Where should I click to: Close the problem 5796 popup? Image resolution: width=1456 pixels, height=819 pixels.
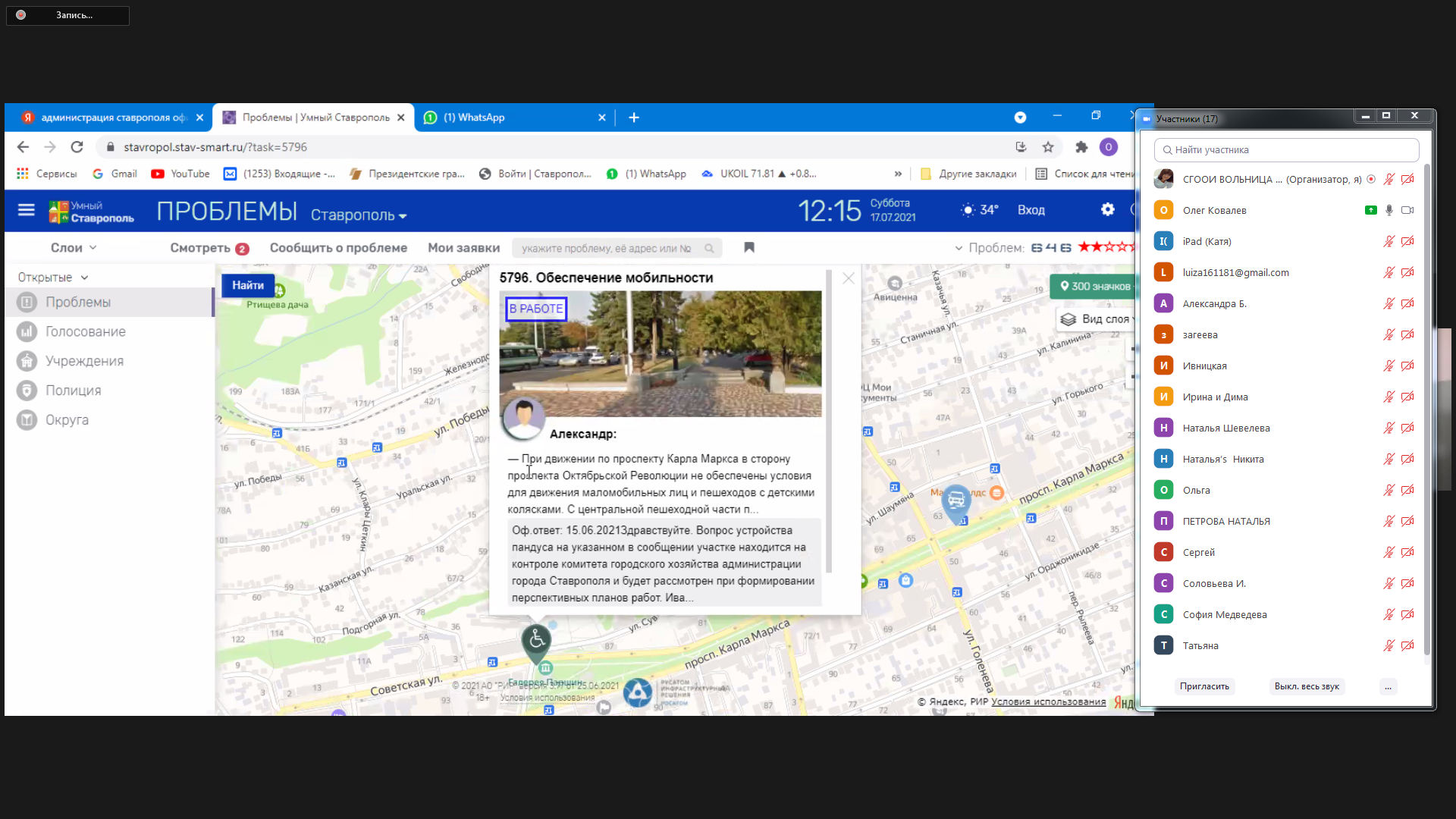click(849, 278)
